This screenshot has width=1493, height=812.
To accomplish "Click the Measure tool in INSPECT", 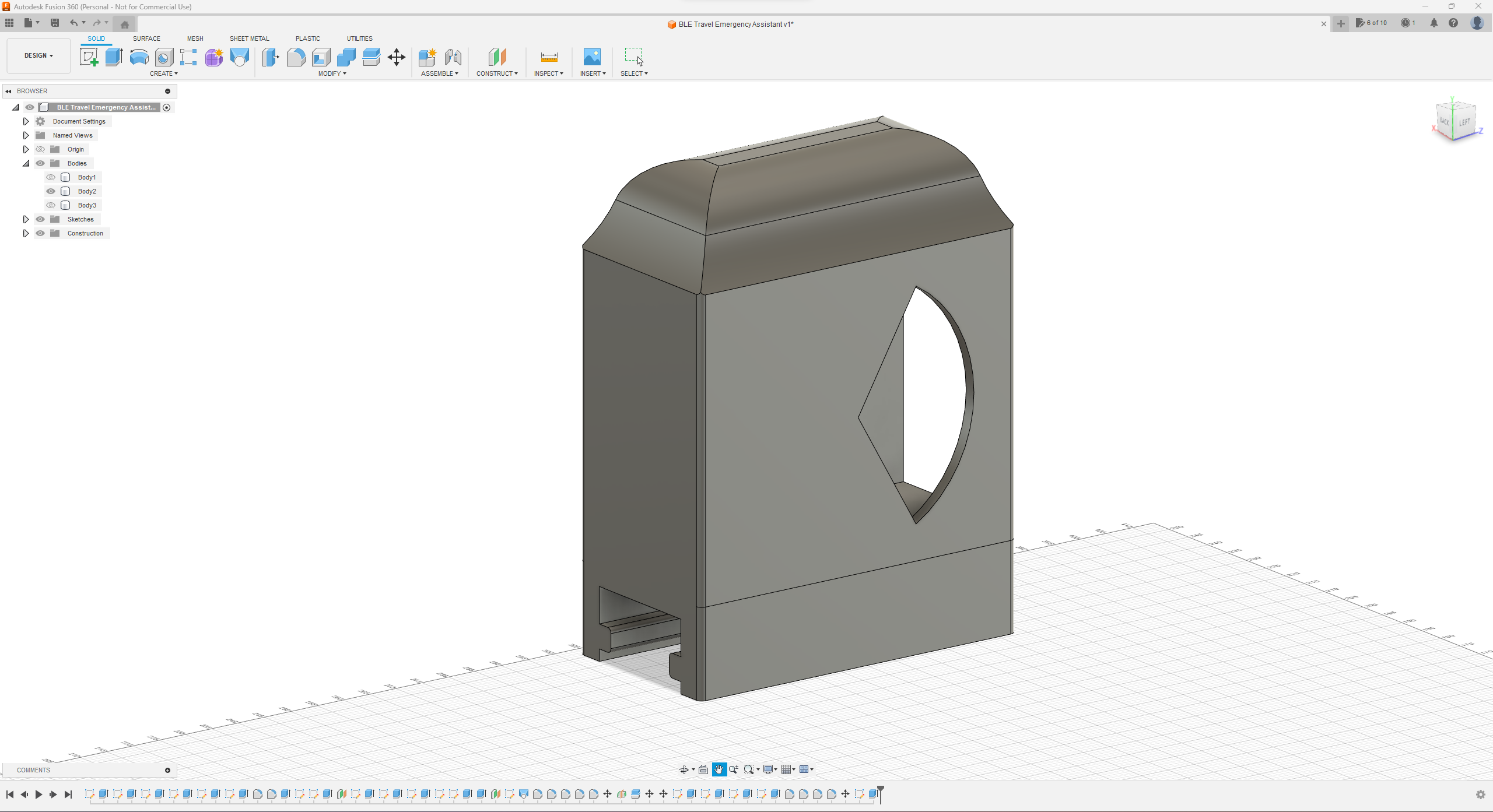I will 549,57.
